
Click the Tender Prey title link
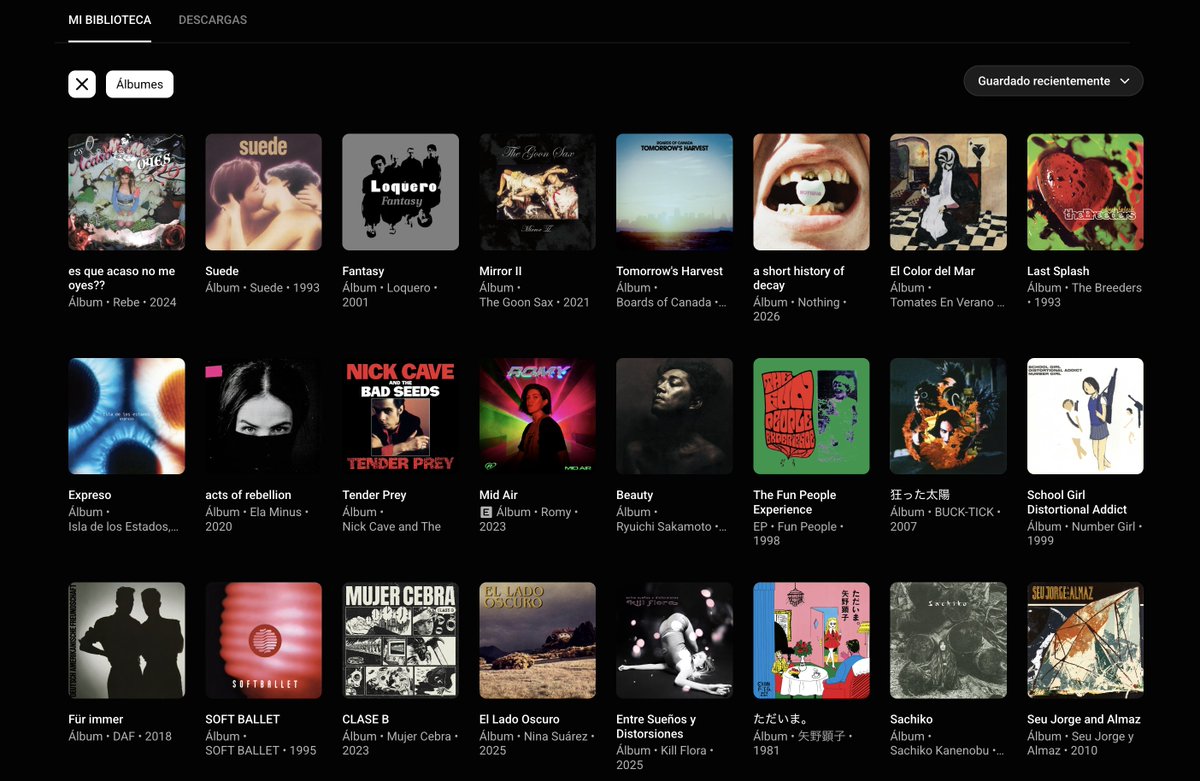pyautogui.click(x=374, y=495)
